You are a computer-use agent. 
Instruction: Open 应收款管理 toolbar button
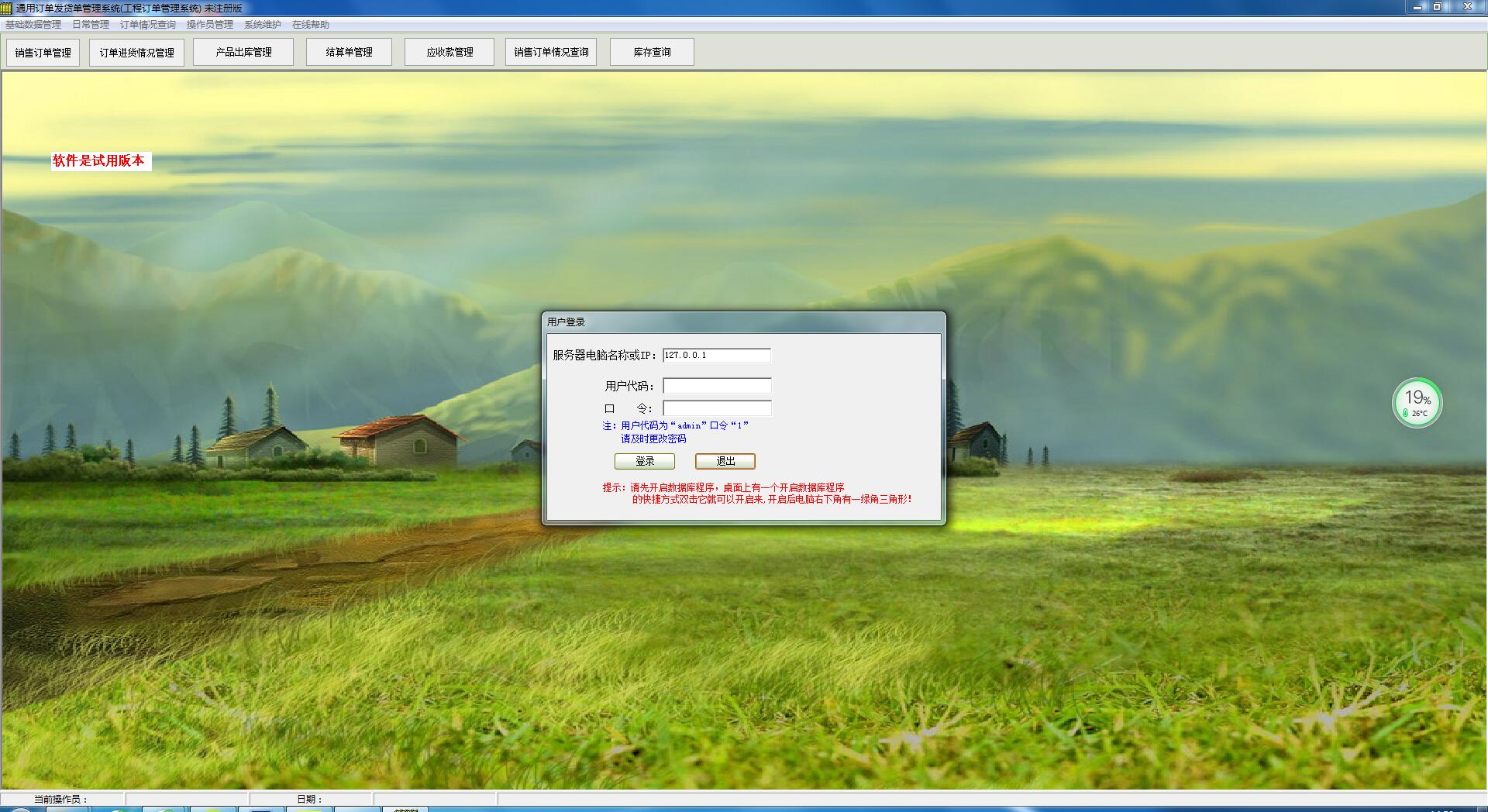(449, 52)
